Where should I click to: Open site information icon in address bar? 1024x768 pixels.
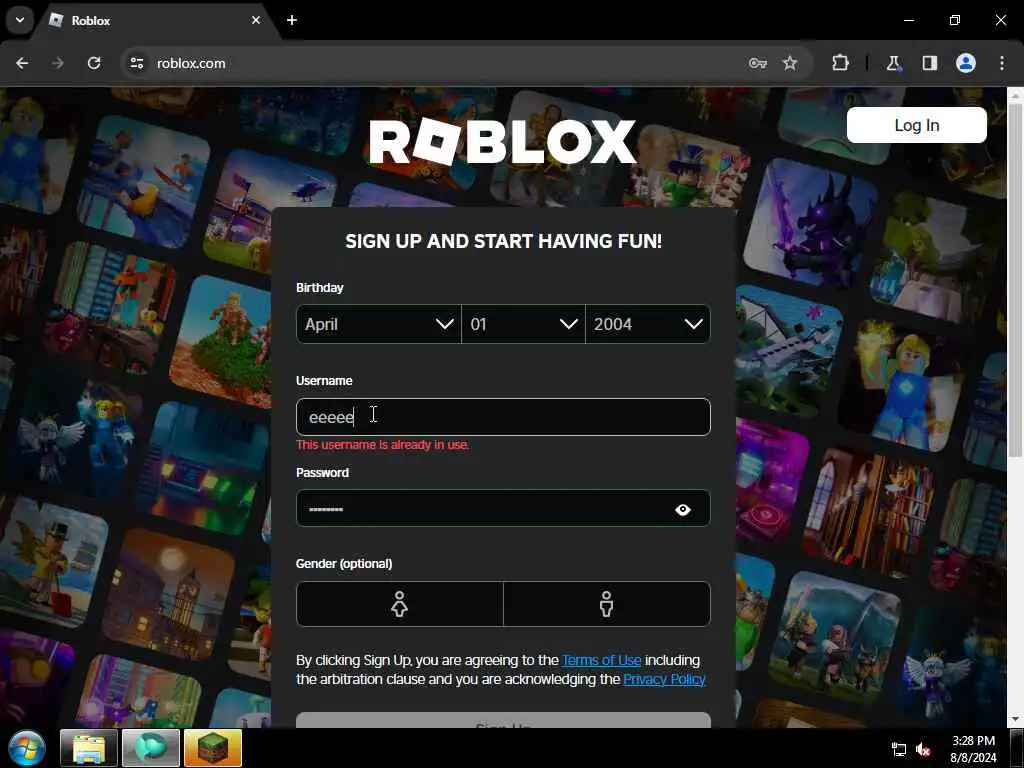click(x=136, y=63)
